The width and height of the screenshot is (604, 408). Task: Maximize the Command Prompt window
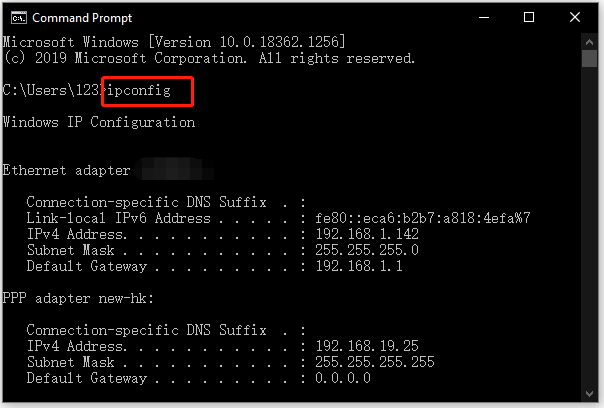pyautogui.click(x=529, y=17)
